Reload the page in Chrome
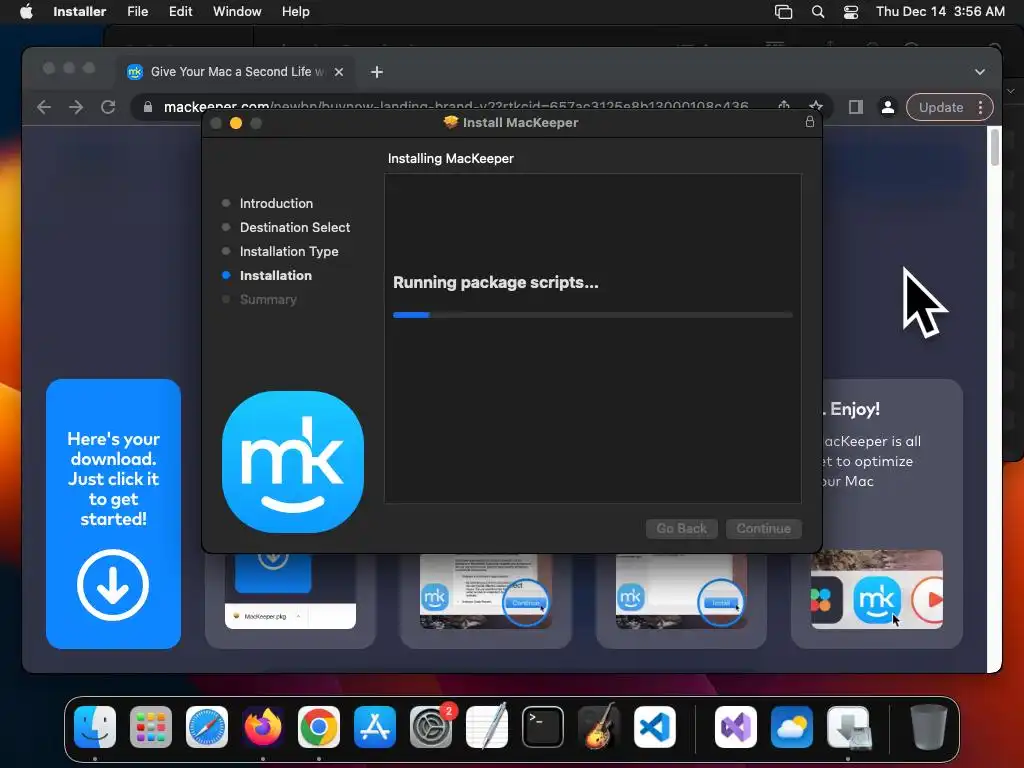 (108, 107)
